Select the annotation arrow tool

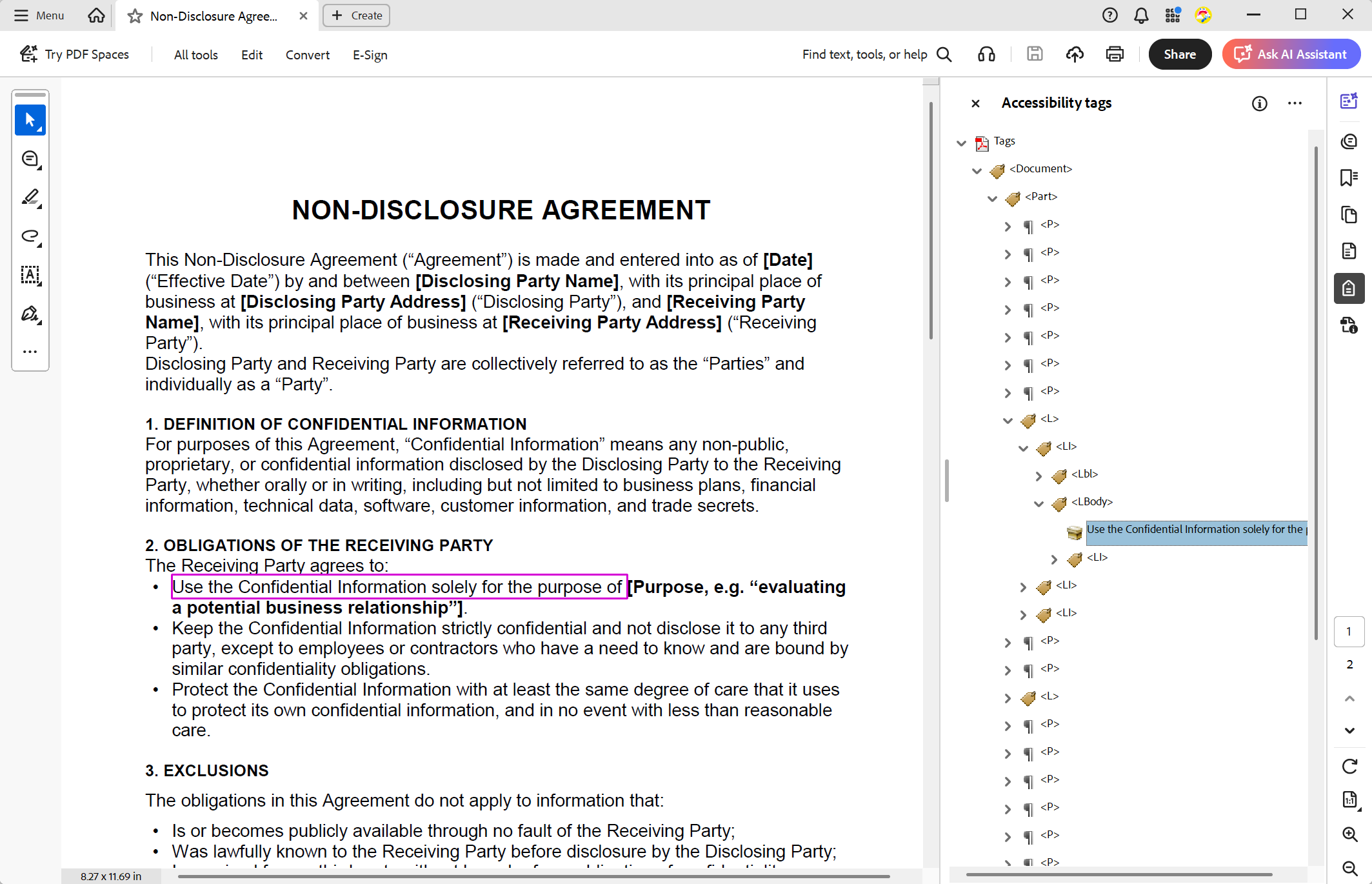pos(30,119)
